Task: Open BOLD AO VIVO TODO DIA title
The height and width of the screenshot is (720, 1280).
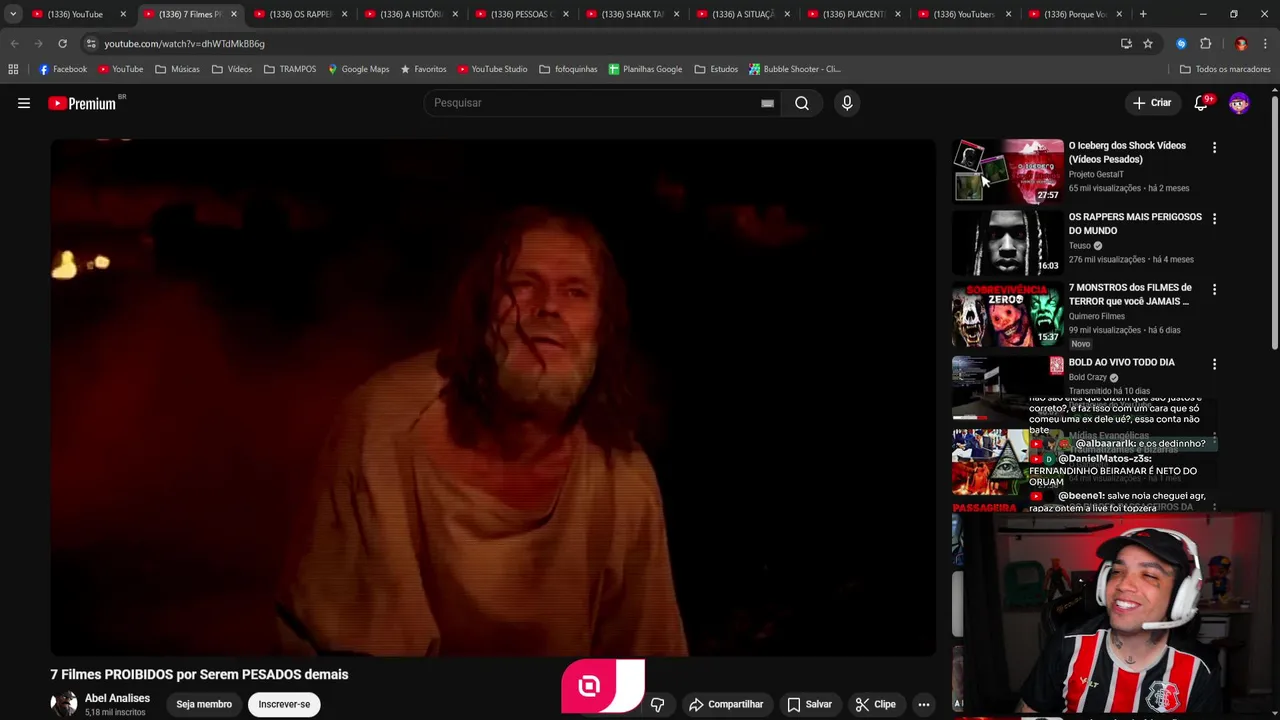Action: pyautogui.click(x=1121, y=362)
